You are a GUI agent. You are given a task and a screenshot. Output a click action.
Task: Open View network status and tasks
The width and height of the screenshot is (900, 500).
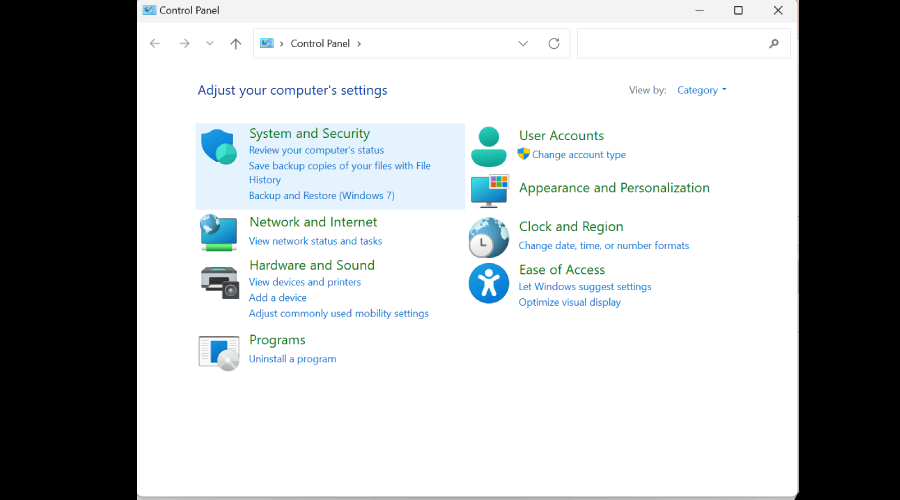pyautogui.click(x=315, y=241)
